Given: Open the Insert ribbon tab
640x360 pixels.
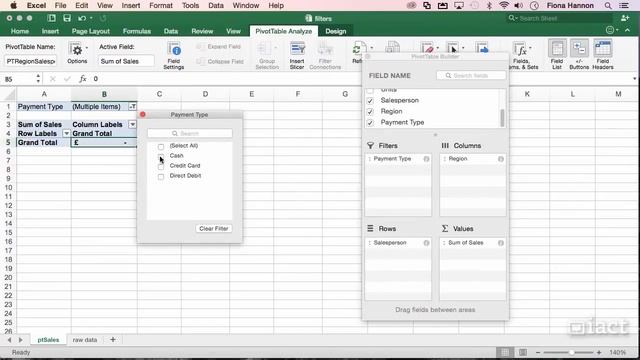Looking at the screenshot, I should [x=50, y=31].
